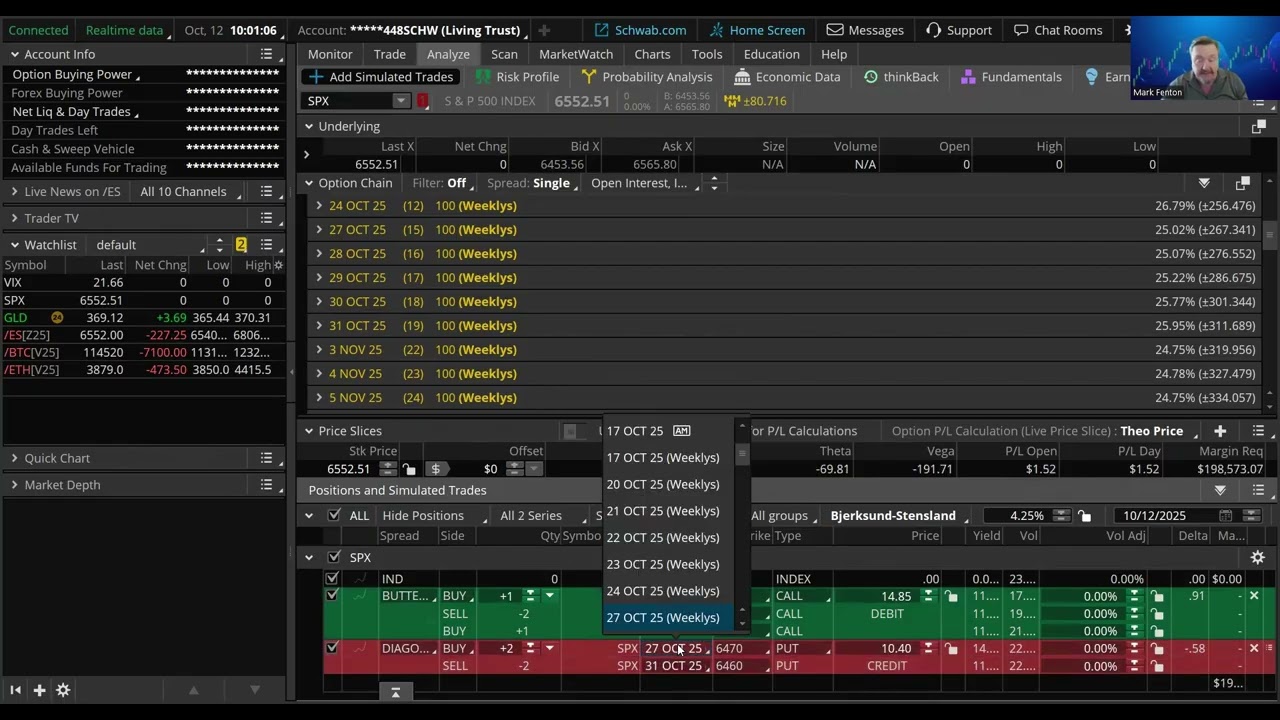The width and height of the screenshot is (1280, 720).
Task: Click Add Simulated Trades button
Action: click(381, 77)
